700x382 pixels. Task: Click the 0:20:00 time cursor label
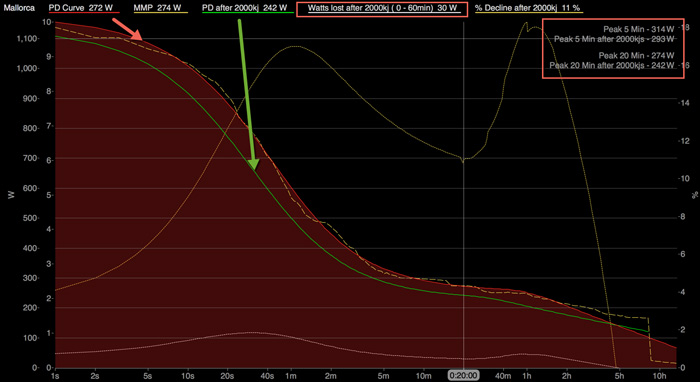click(464, 376)
